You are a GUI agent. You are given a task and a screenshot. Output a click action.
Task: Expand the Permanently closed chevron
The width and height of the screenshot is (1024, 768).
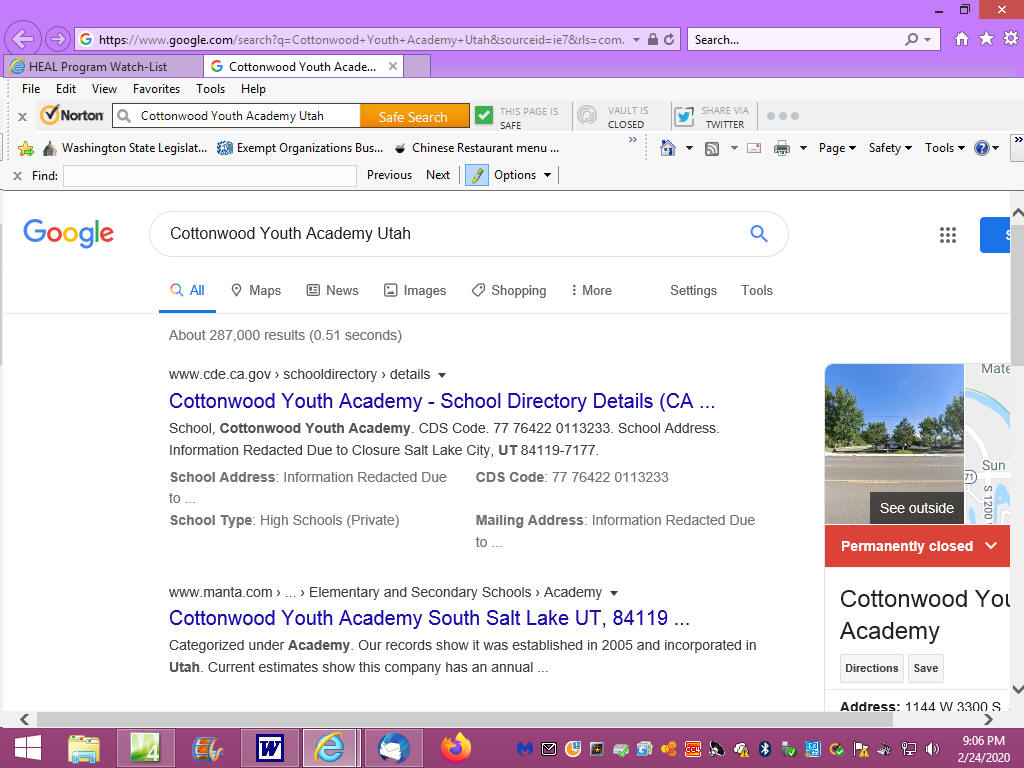[x=991, y=545]
